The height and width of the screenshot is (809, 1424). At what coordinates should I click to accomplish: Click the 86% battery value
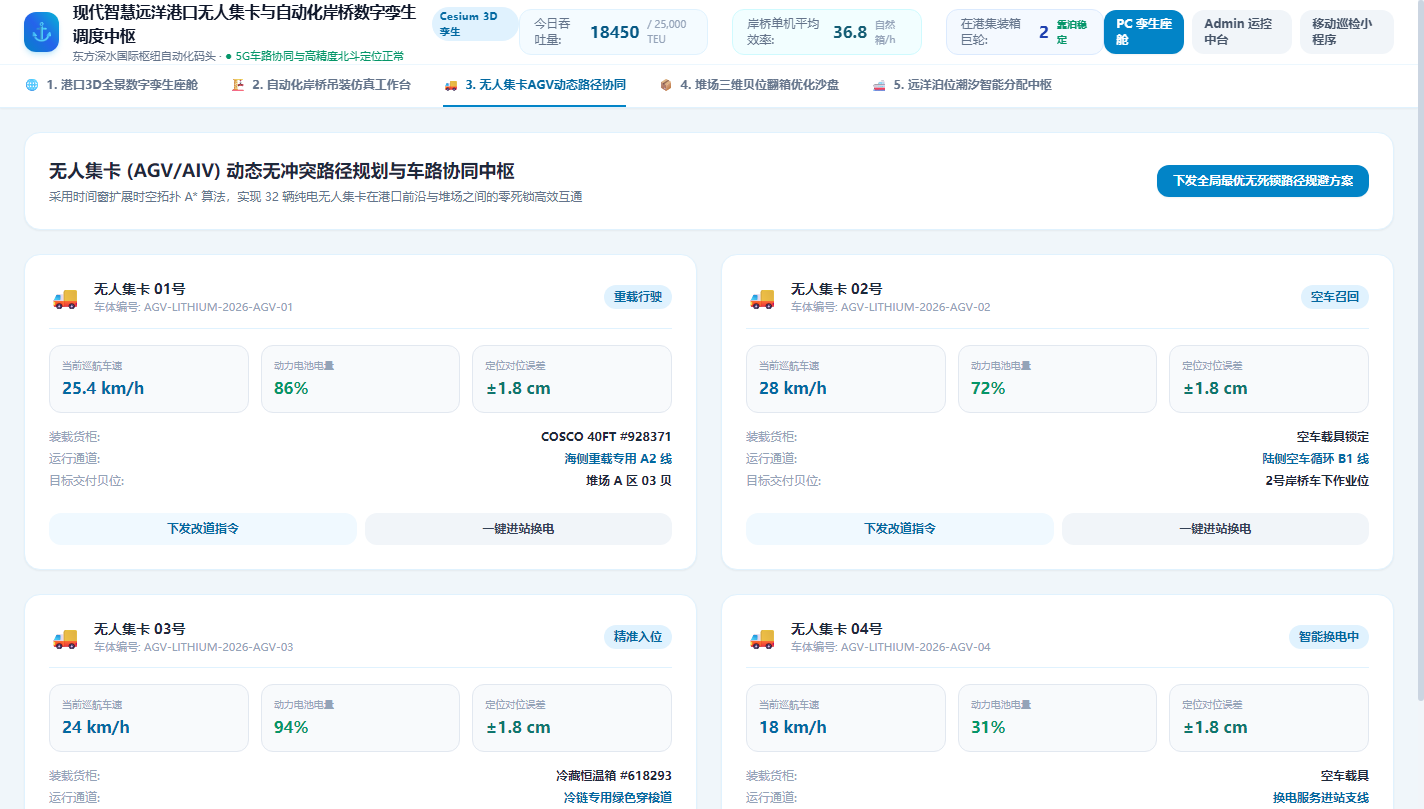tap(291, 388)
